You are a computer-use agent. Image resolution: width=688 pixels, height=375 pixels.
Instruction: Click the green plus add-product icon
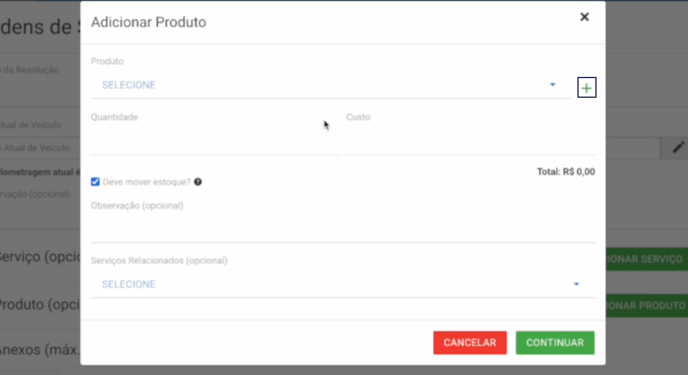pos(587,88)
